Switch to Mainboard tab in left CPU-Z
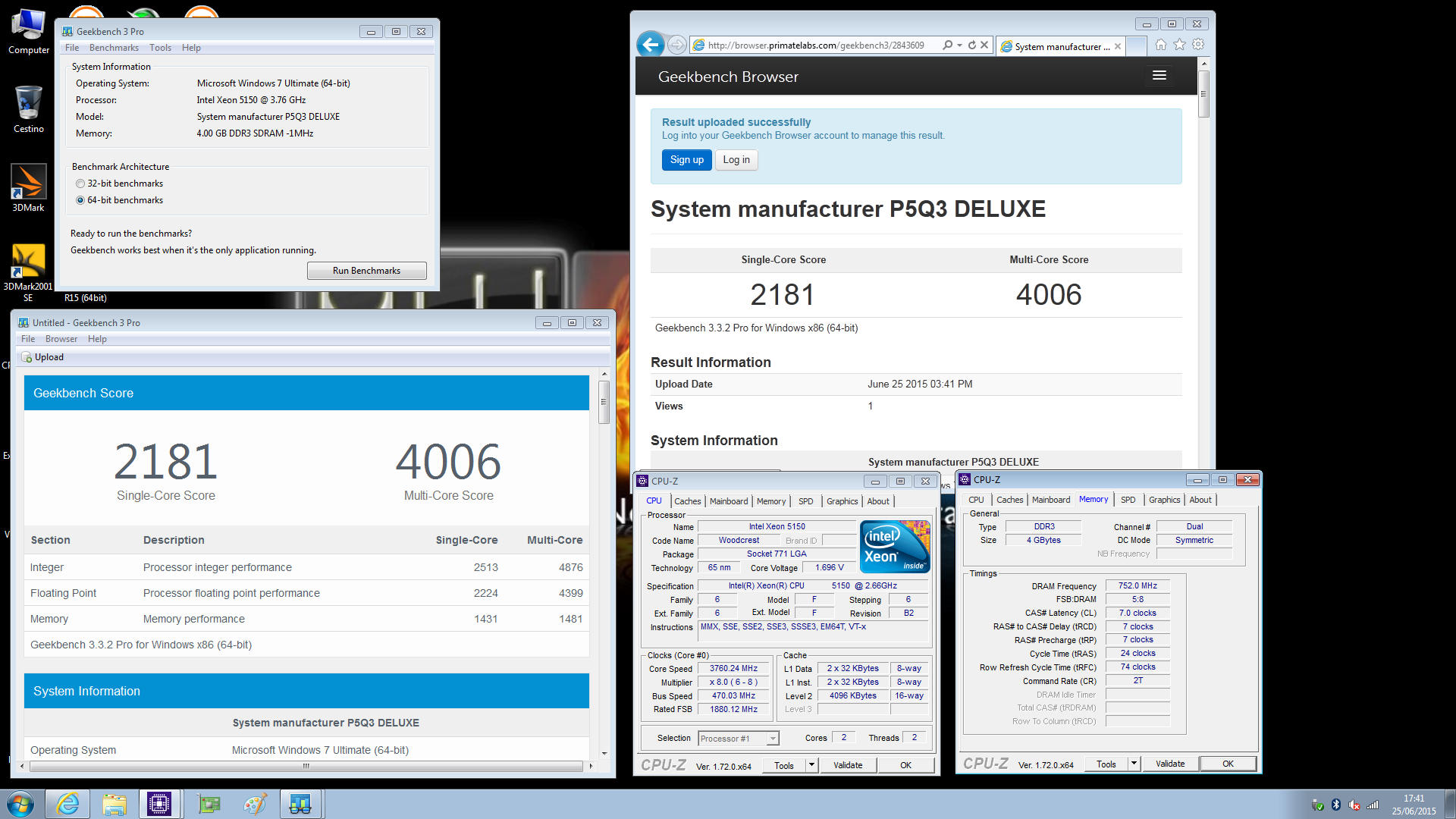 tap(729, 501)
